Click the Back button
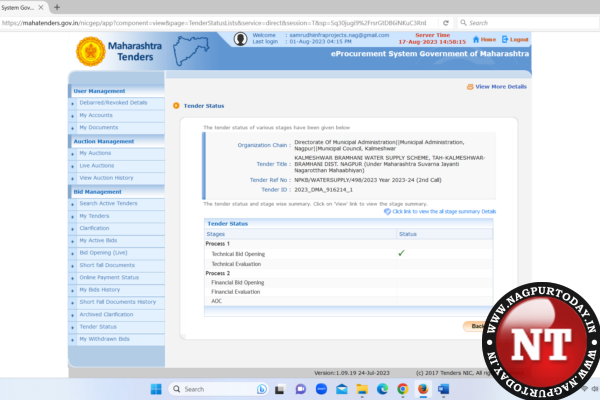The width and height of the screenshot is (600, 400). tap(475, 326)
